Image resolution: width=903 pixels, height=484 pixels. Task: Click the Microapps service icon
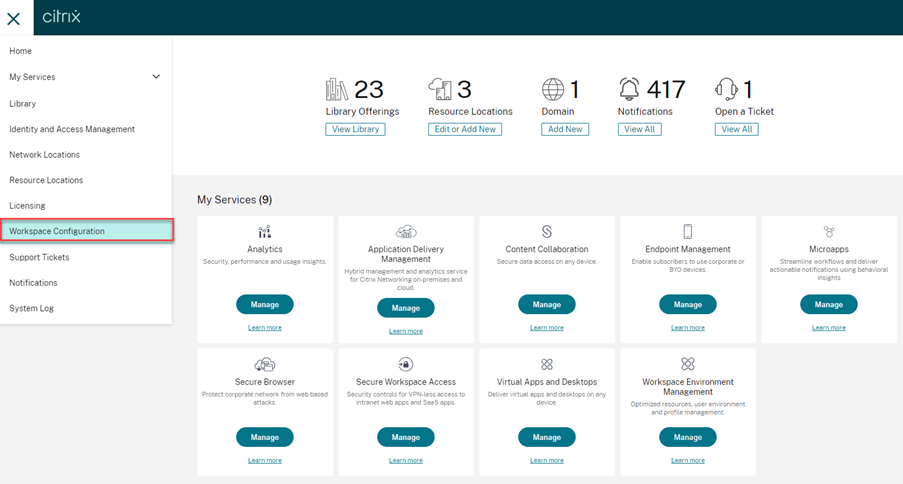(829, 232)
